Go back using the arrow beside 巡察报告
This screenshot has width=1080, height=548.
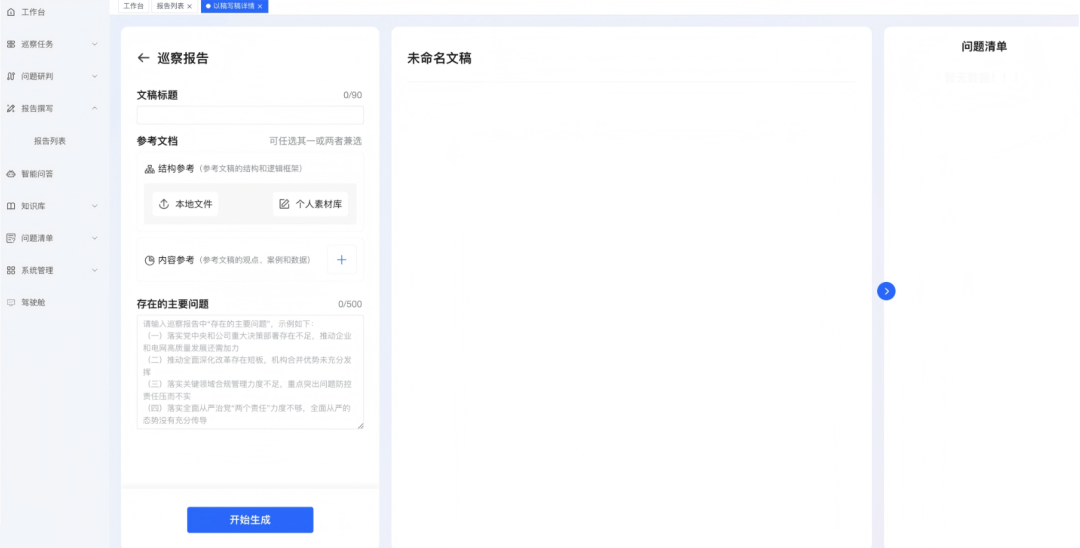(143, 58)
